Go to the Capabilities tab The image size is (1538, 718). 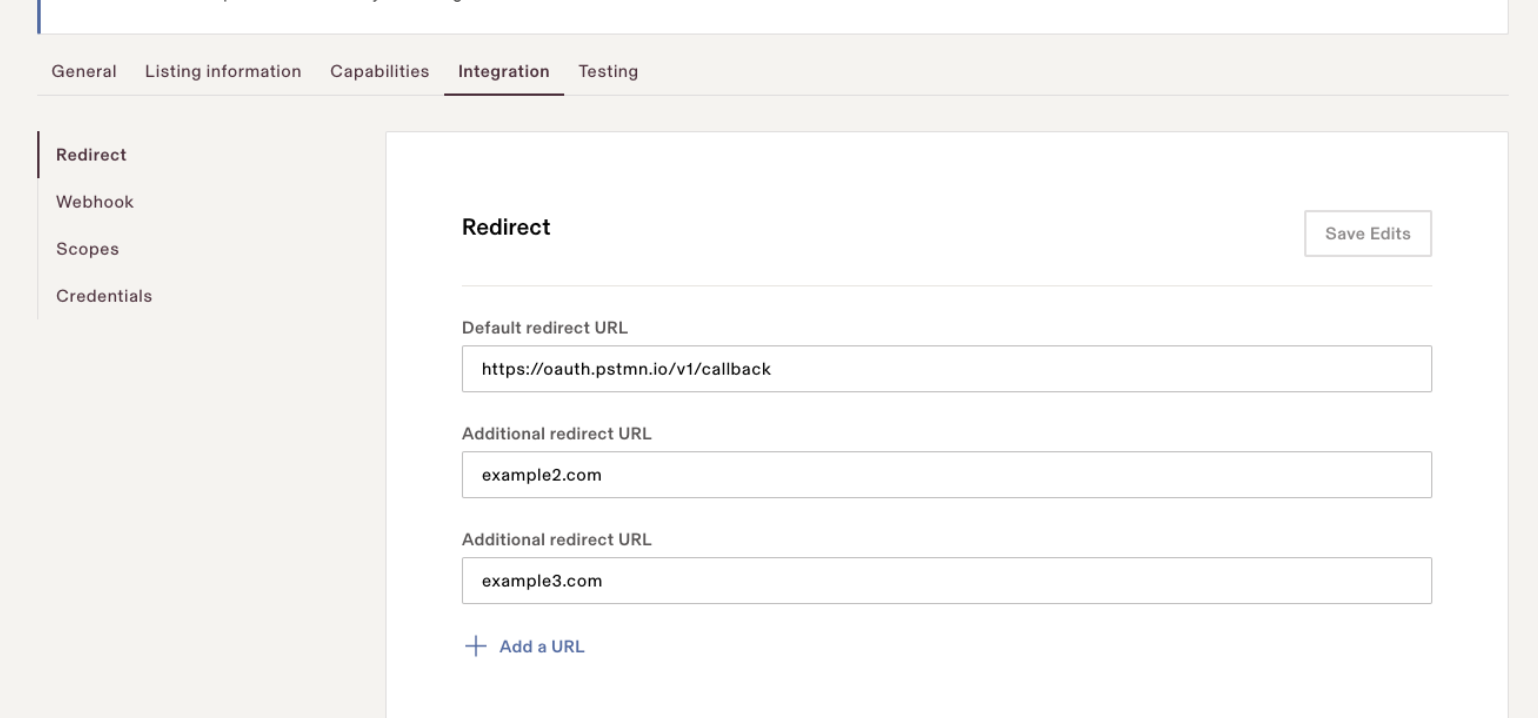point(380,71)
